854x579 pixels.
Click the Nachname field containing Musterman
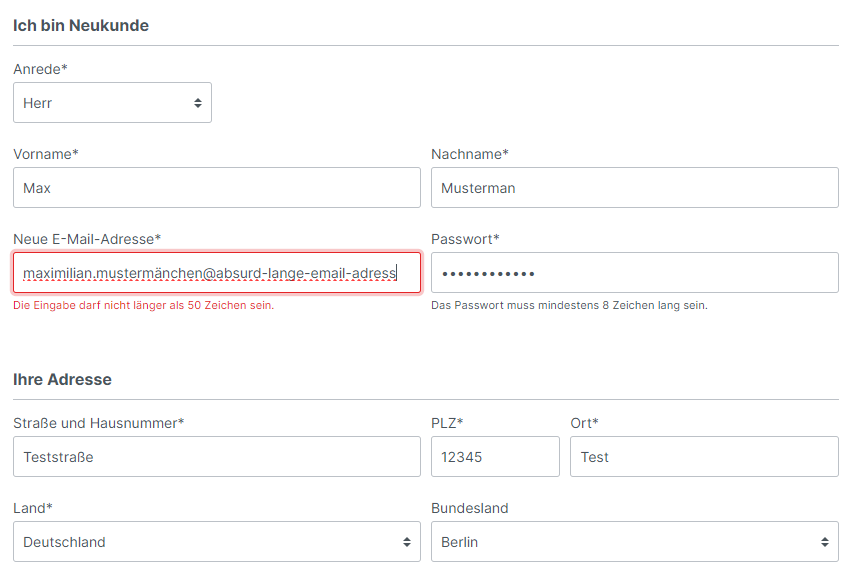635,187
